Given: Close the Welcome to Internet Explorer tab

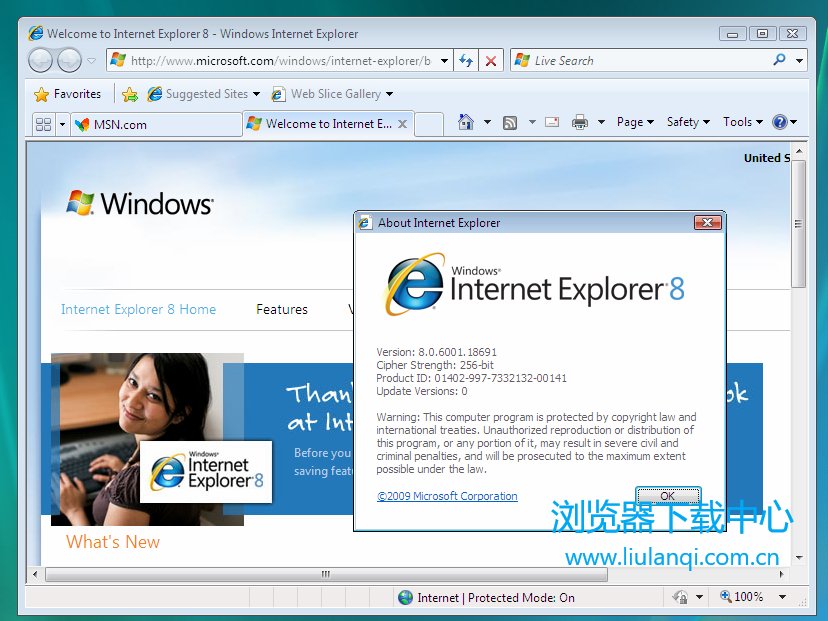Looking at the screenshot, I should click(x=402, y=124).
